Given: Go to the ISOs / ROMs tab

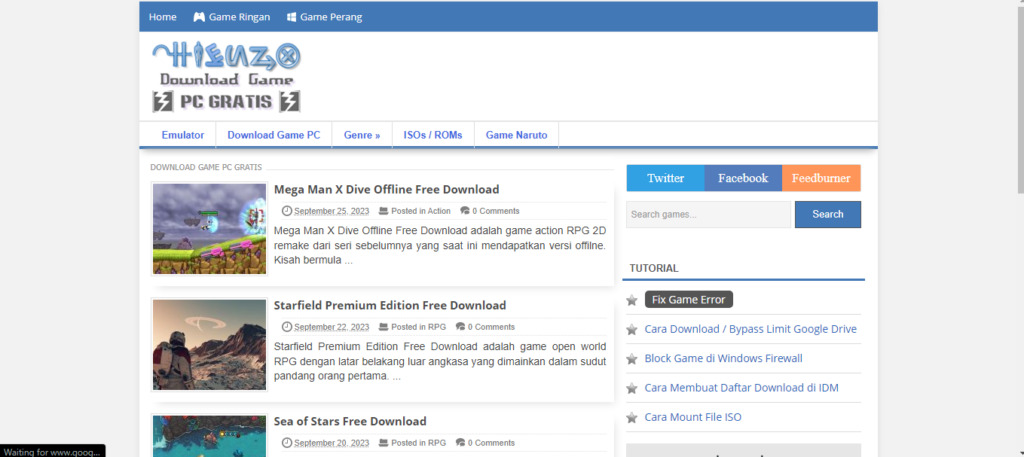Looking at the screenshot, I should [433, 135].
